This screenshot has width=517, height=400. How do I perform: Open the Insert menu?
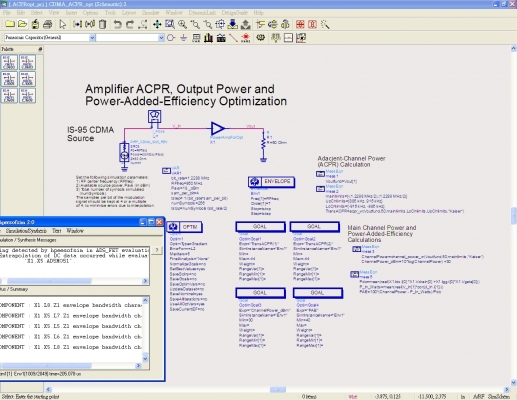pos(71,13)
